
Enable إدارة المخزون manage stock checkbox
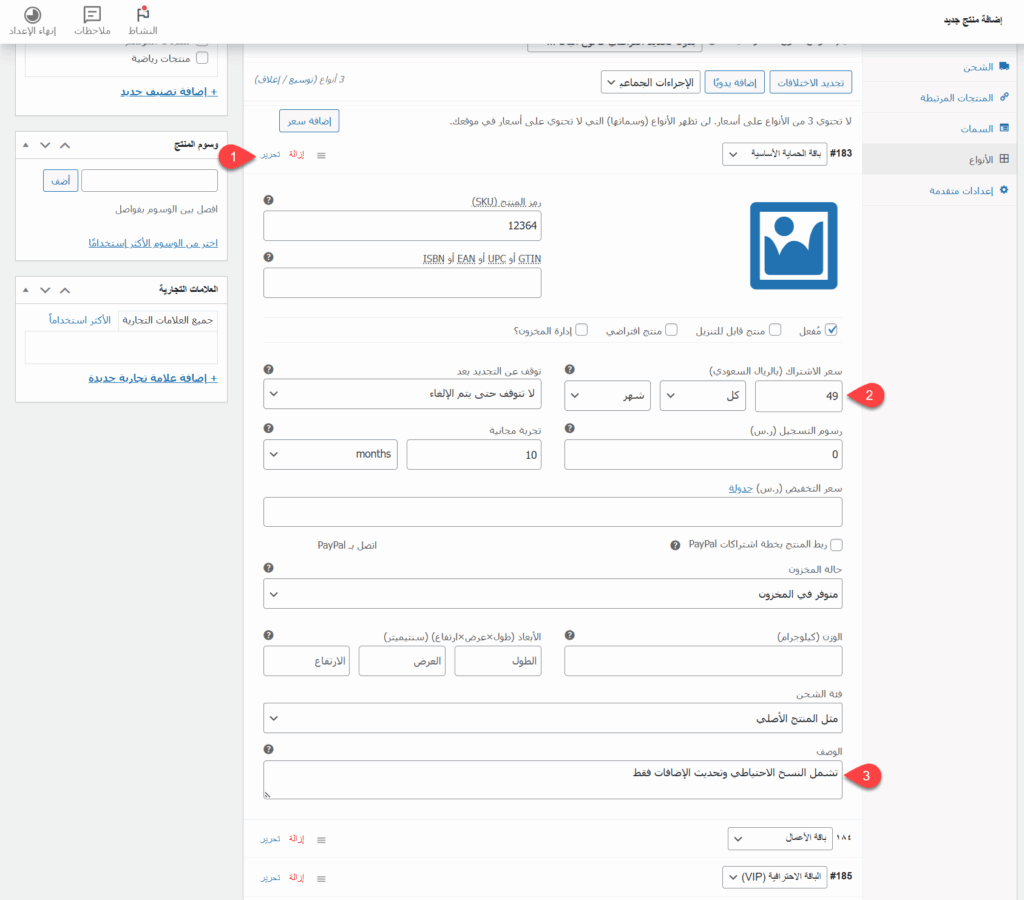(582, 330)
